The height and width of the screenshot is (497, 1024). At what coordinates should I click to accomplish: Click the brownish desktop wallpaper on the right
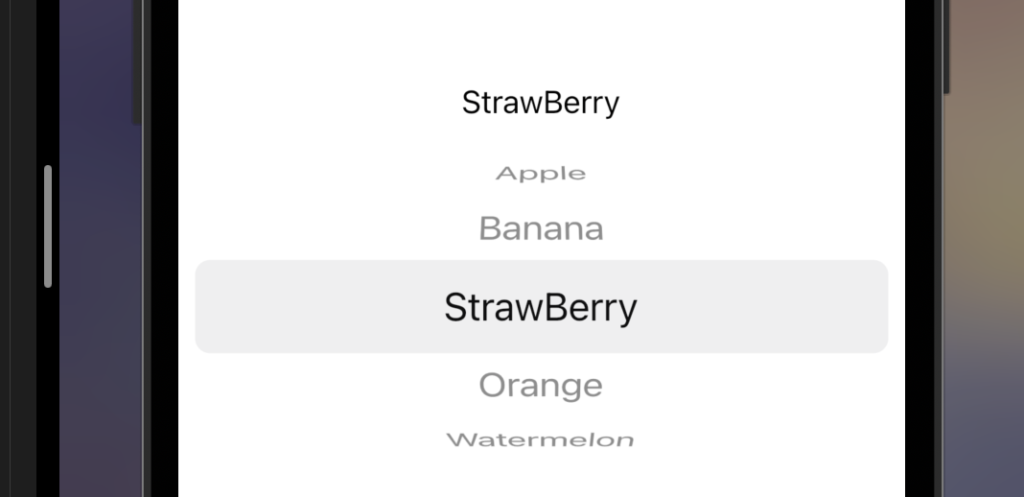[986, 248]
